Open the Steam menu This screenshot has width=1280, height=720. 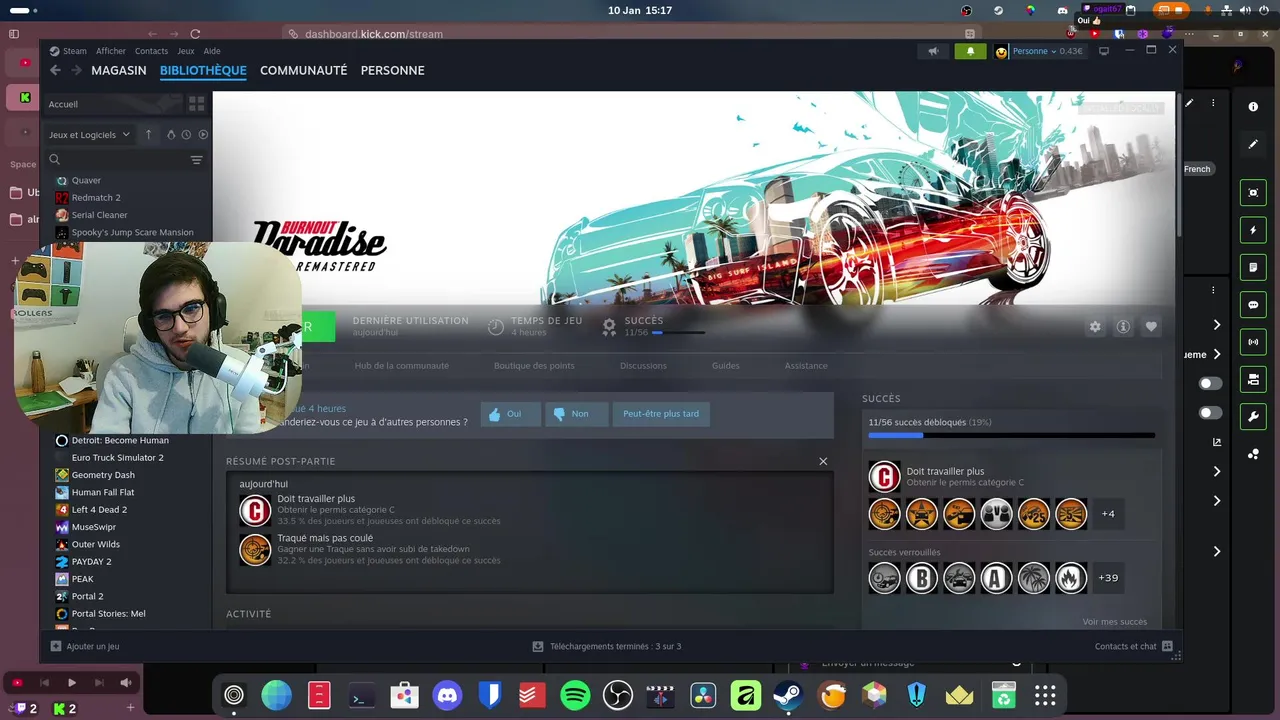click(75, 51)
